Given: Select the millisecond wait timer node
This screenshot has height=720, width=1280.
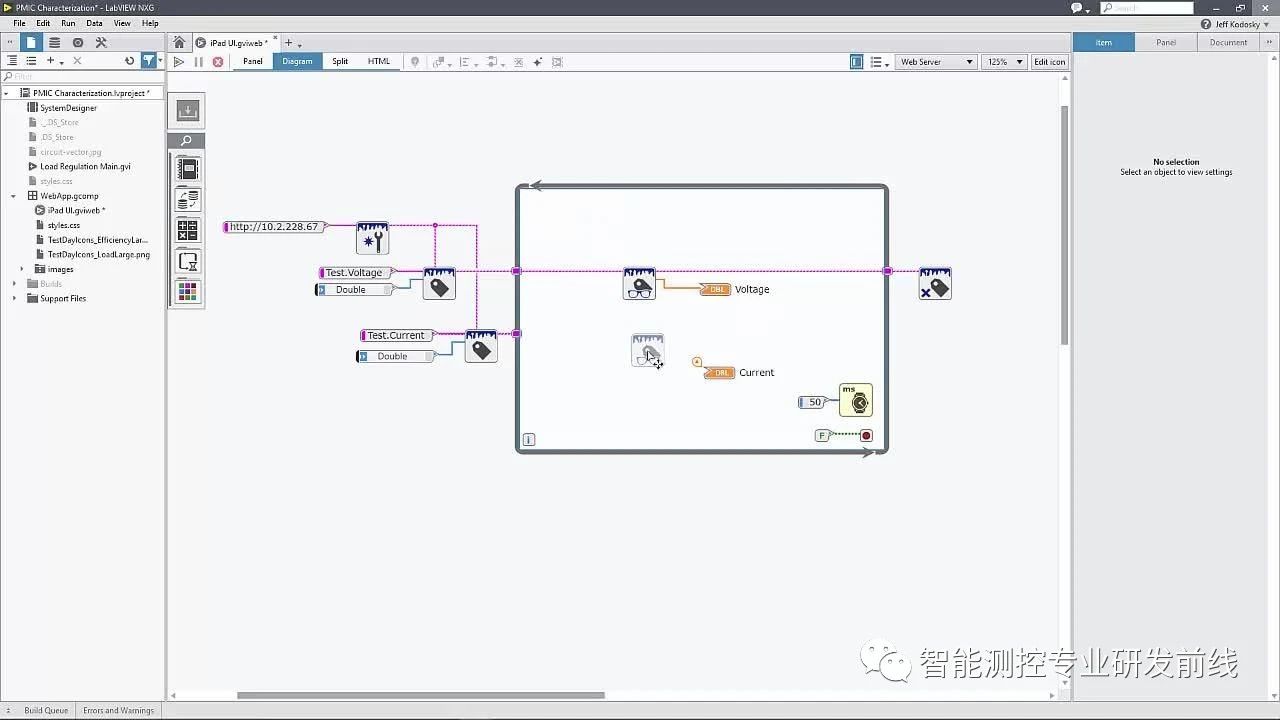Looking at the screenshot, I should [856, 400].
